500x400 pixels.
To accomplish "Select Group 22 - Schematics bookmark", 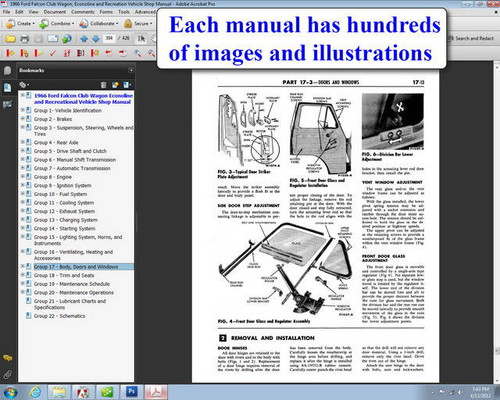I will click(60, 316).
